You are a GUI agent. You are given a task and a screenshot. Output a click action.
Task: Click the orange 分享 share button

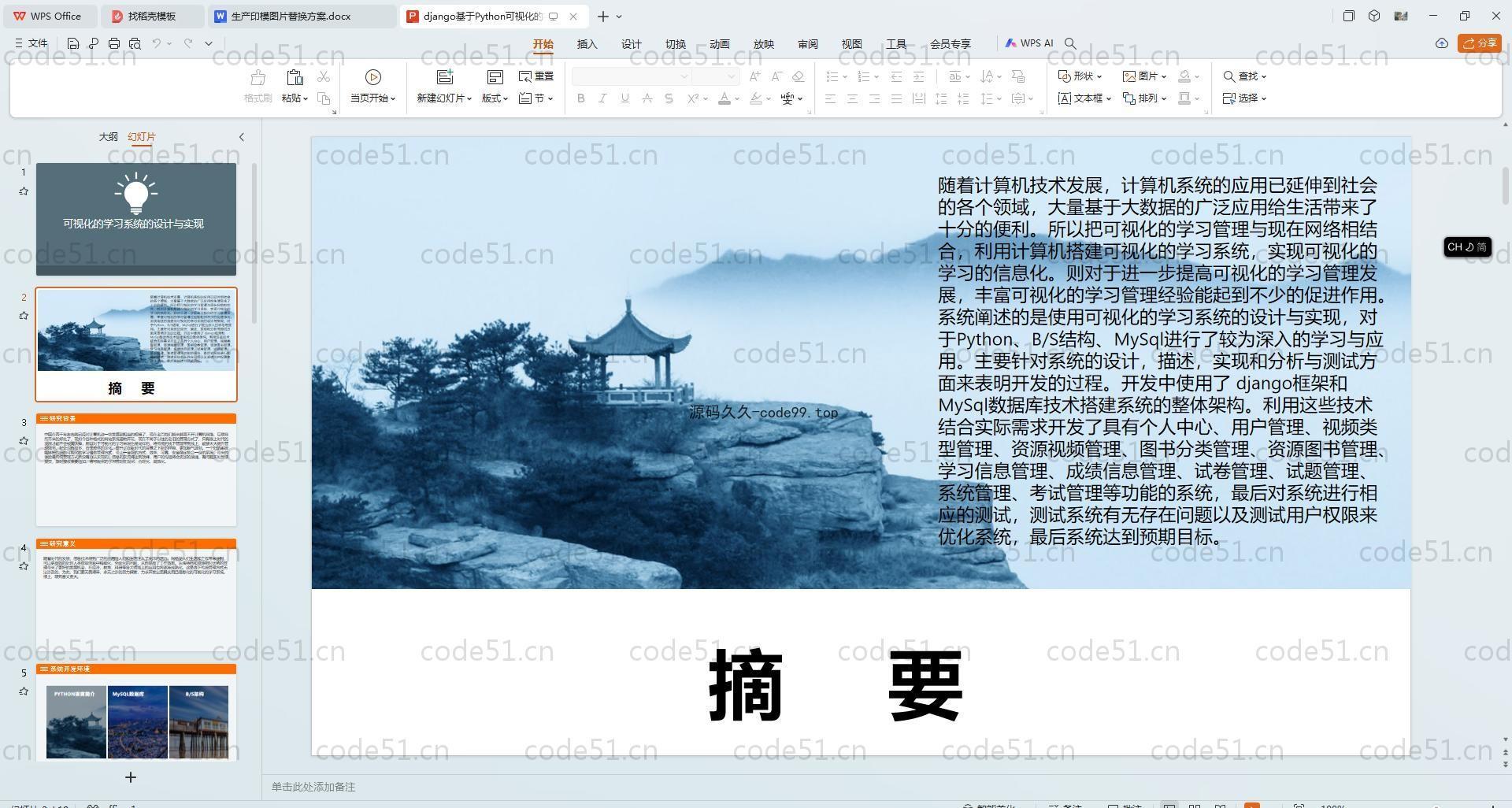(x=1480, y=43)
